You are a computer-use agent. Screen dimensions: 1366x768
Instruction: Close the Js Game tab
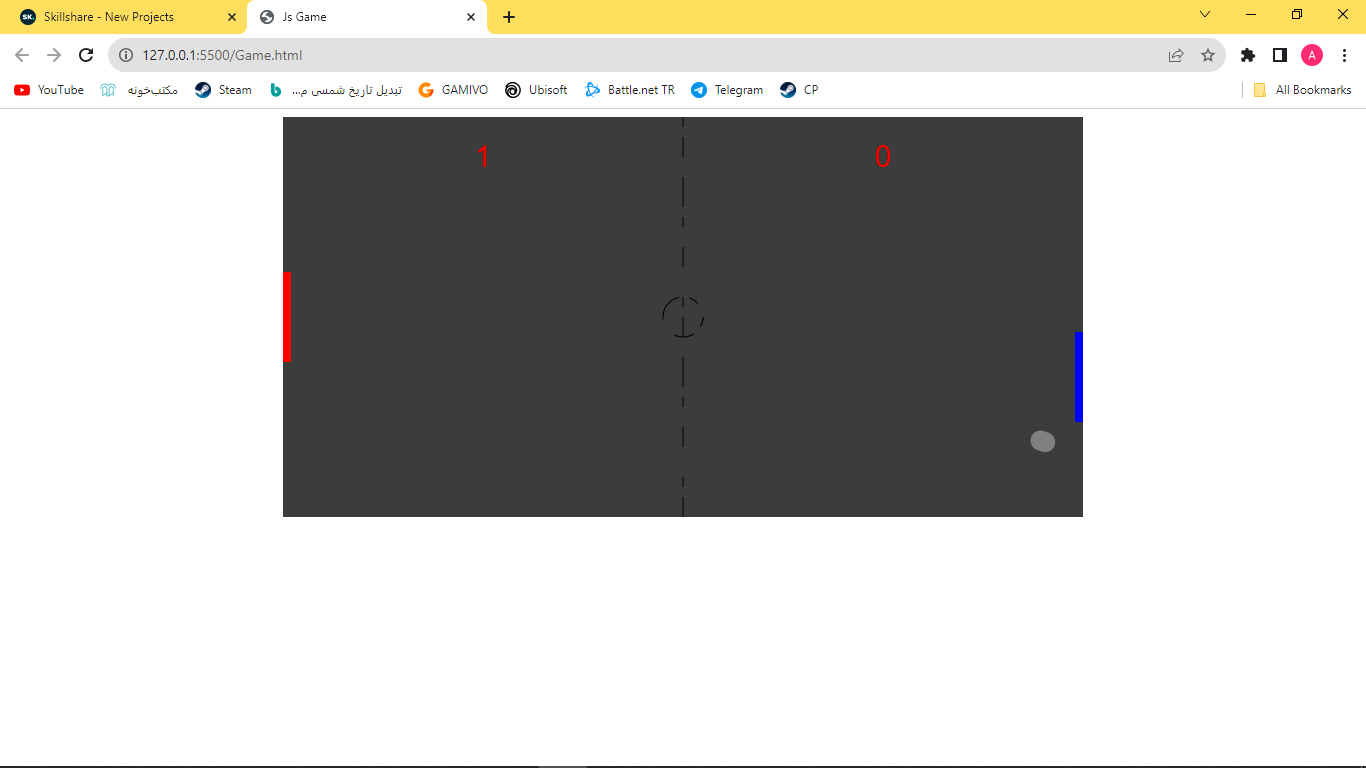pyautogui.click(x=471, y=17)
